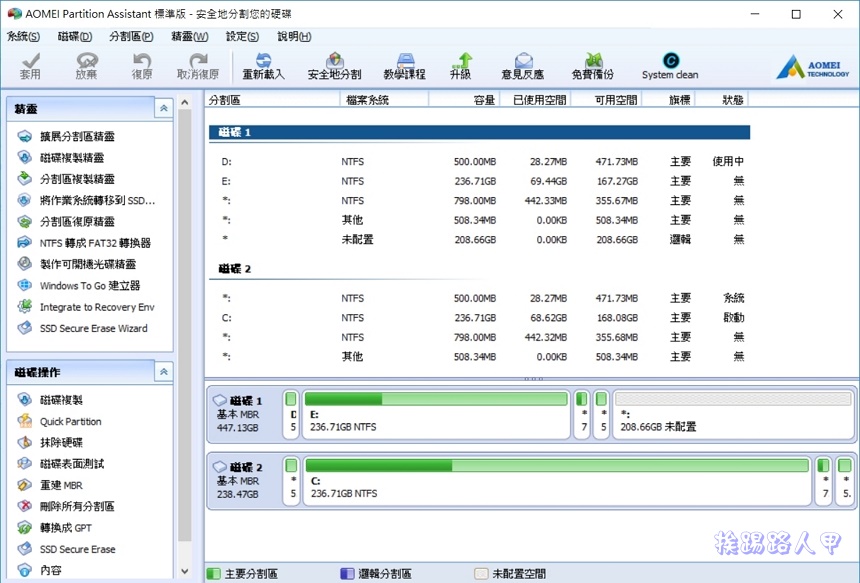Start the 分割區復原精靈 wizard
The height and width of the screenshot is (583, 860).
[66, 222]
